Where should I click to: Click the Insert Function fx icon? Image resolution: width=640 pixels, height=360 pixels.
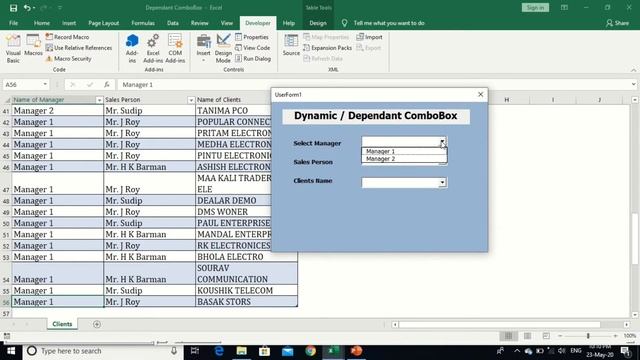click(x=107, y=84)
